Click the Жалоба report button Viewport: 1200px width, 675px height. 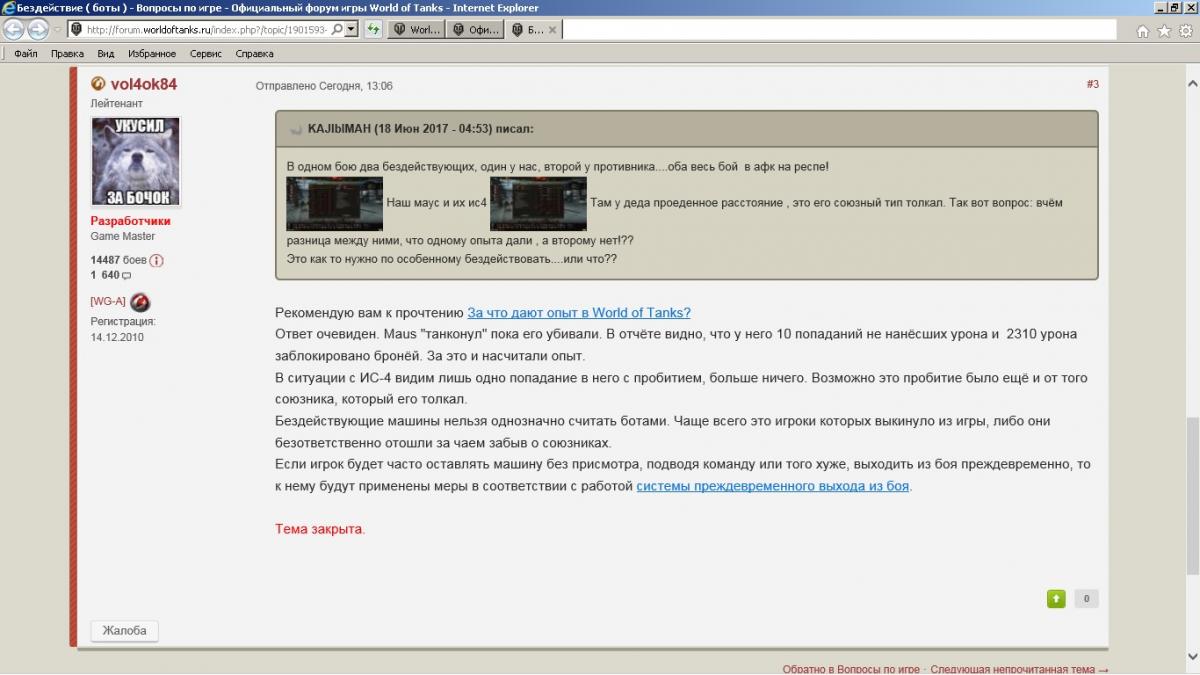click(125, 631)
